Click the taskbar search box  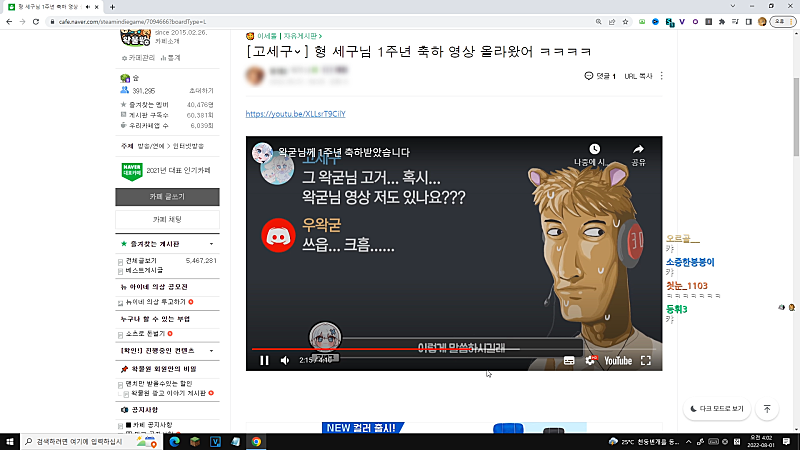(92, 441)
